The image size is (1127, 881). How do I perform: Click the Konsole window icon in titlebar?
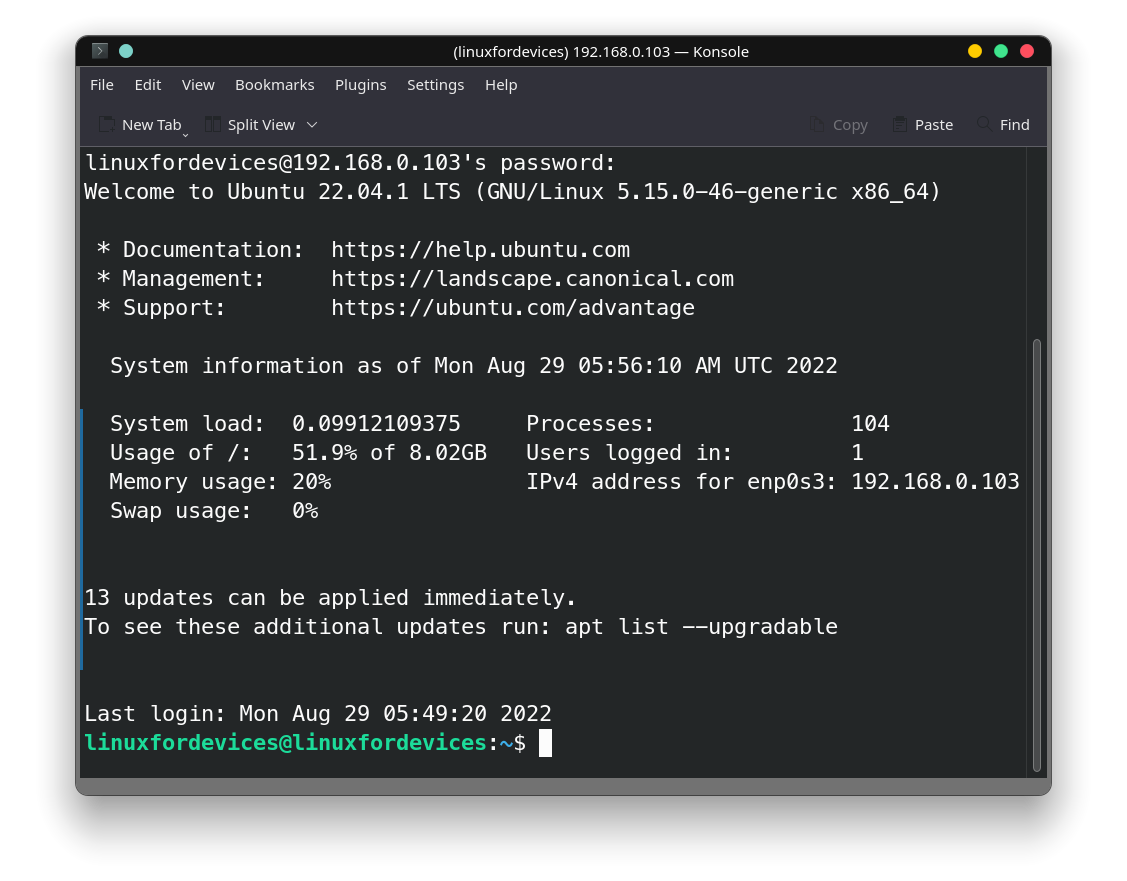pos(98,49)
